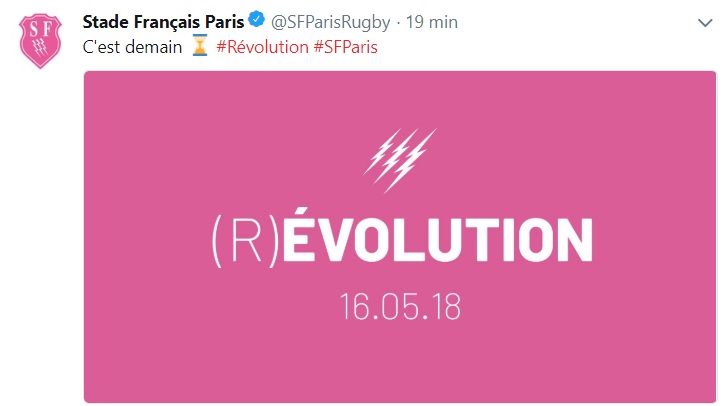Click the blue verified badge
724x406 pixels.
pos(257,22)
